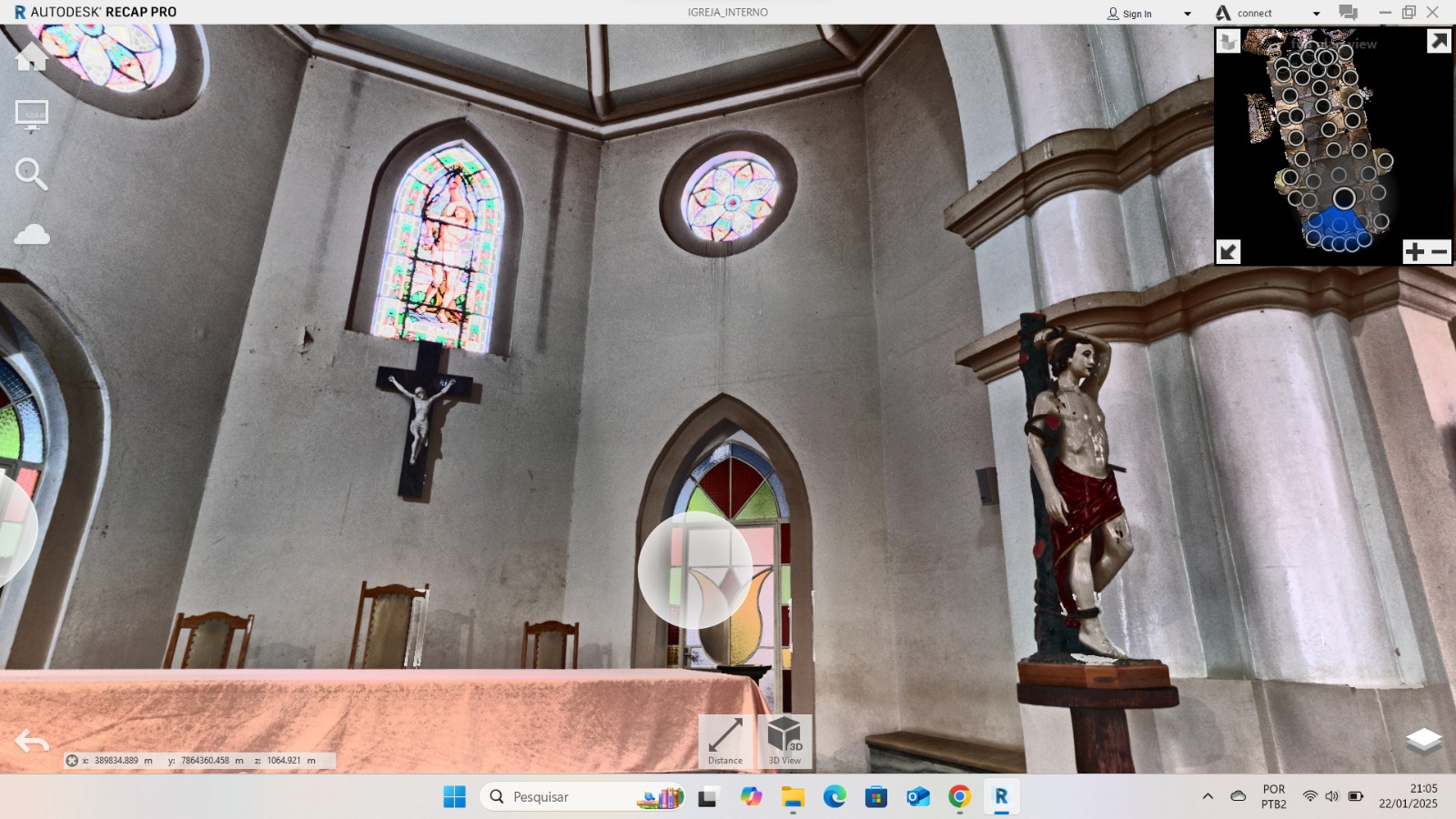The image size is (1456, 819).
Task: Click the undo back arrow icon
Action: (32, 742)
